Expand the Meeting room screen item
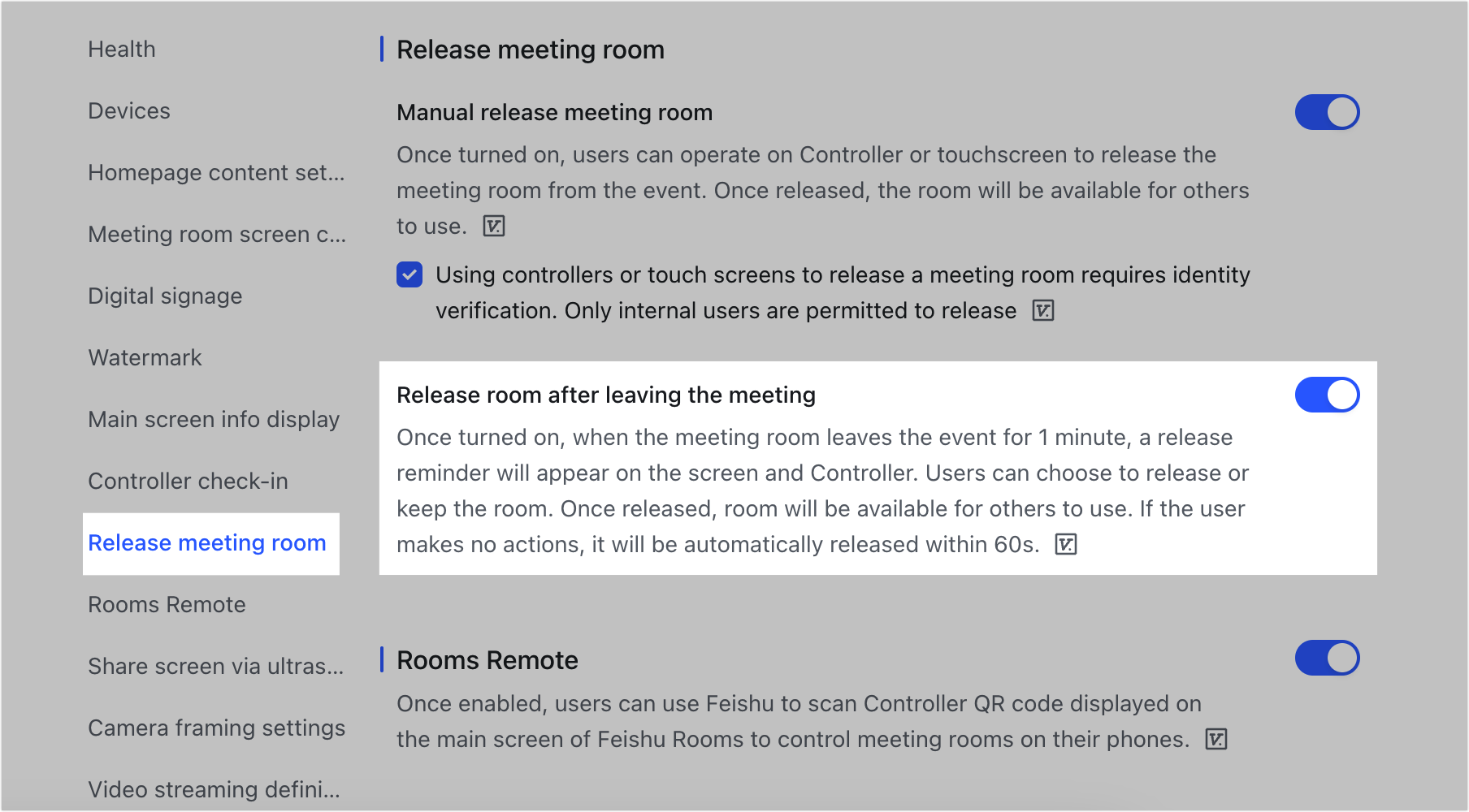This screenshot has height=812, width=1469. 216,234
